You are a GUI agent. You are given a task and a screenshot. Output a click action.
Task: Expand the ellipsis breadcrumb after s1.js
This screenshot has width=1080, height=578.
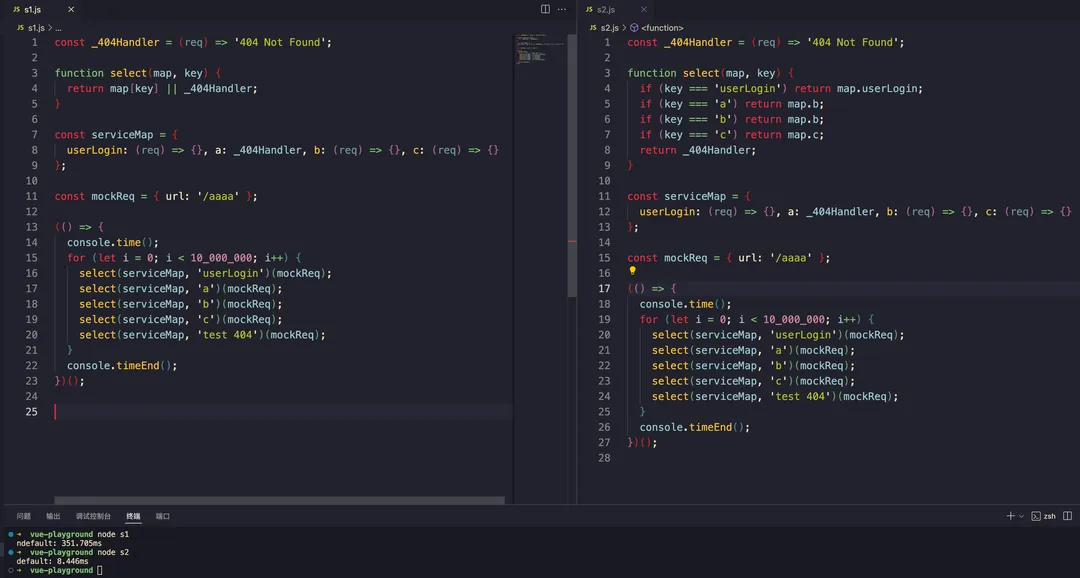tap(58, 28)
